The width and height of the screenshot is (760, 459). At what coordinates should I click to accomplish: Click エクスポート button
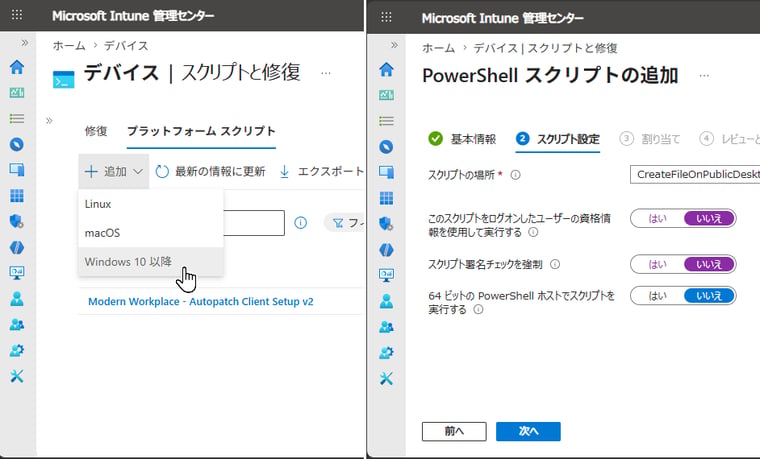point(321,172)
